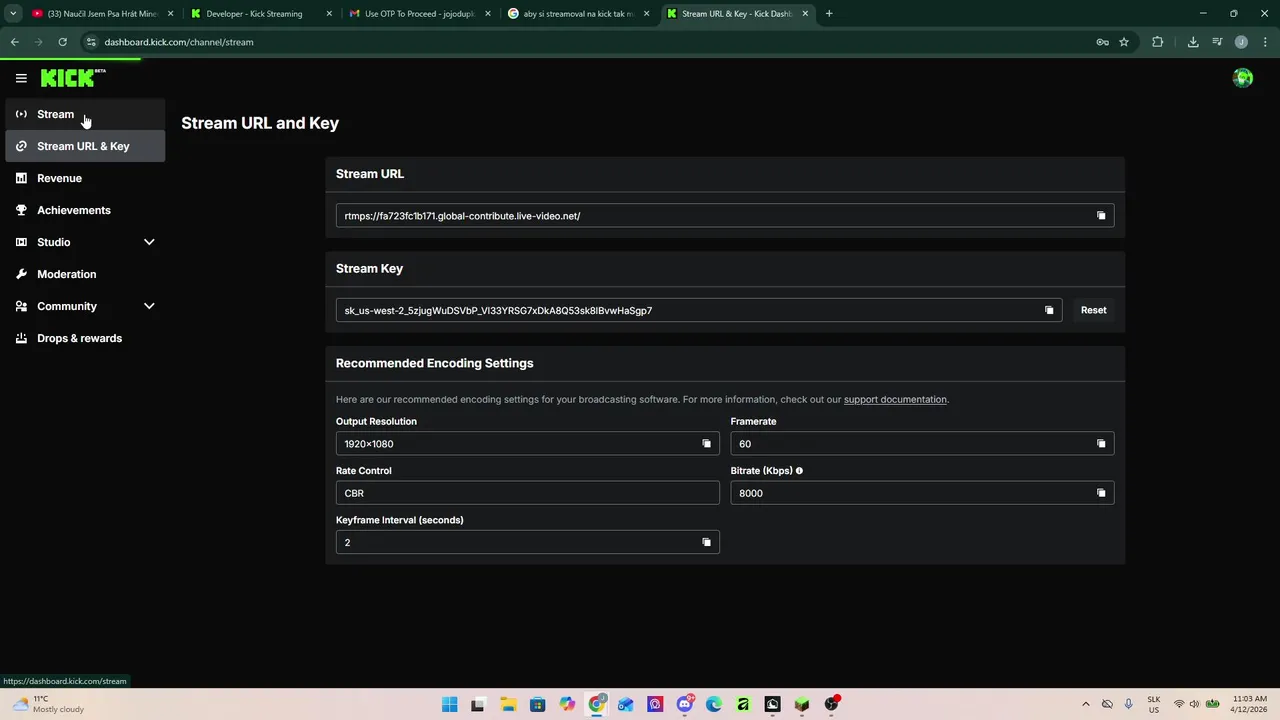The width and height of the screenshot is (1280, 720).
Task: Bookmark this page with star icon
Action: pos(1124,42)
